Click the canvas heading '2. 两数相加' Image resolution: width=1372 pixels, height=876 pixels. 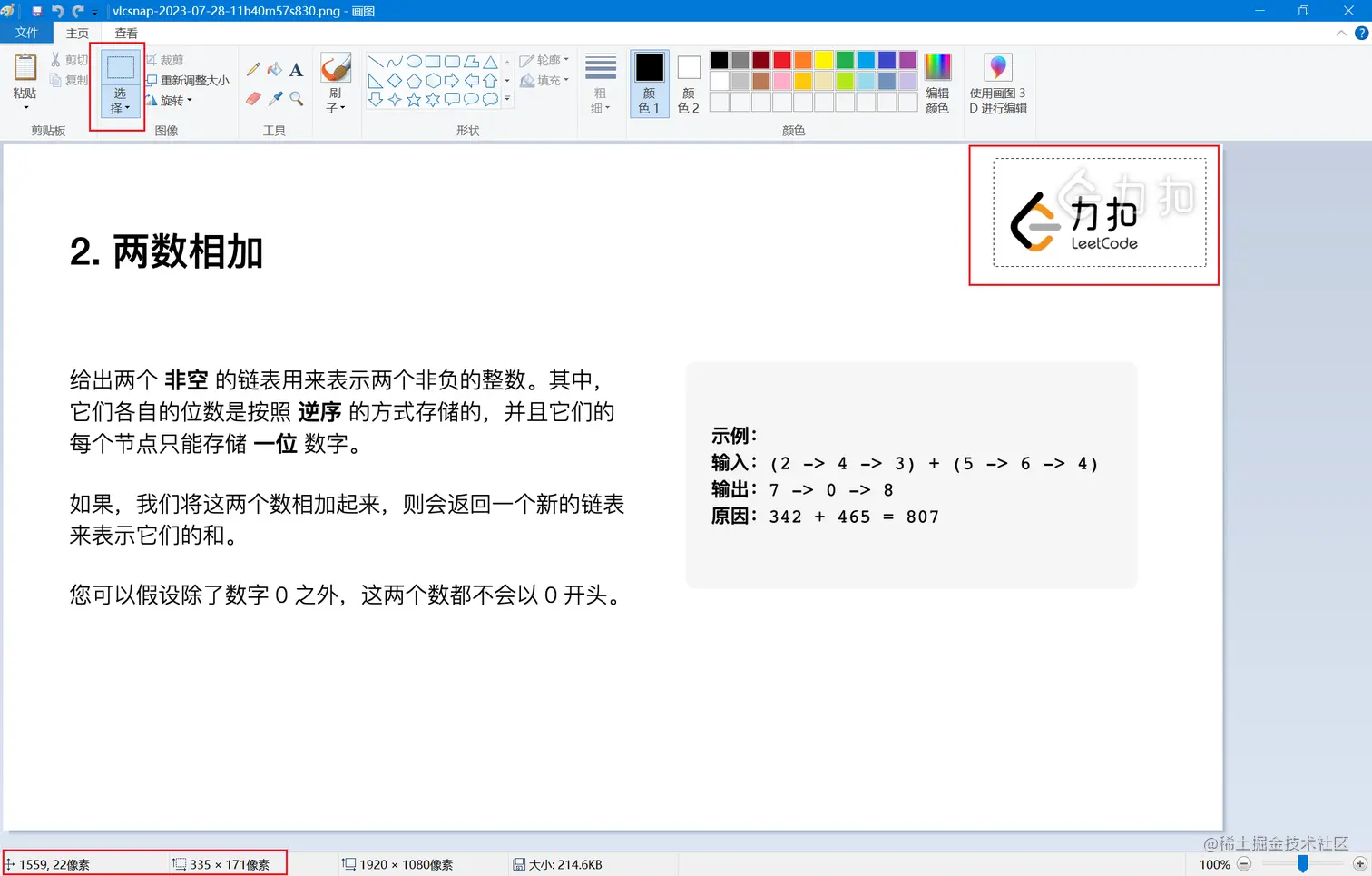point(166,251)
